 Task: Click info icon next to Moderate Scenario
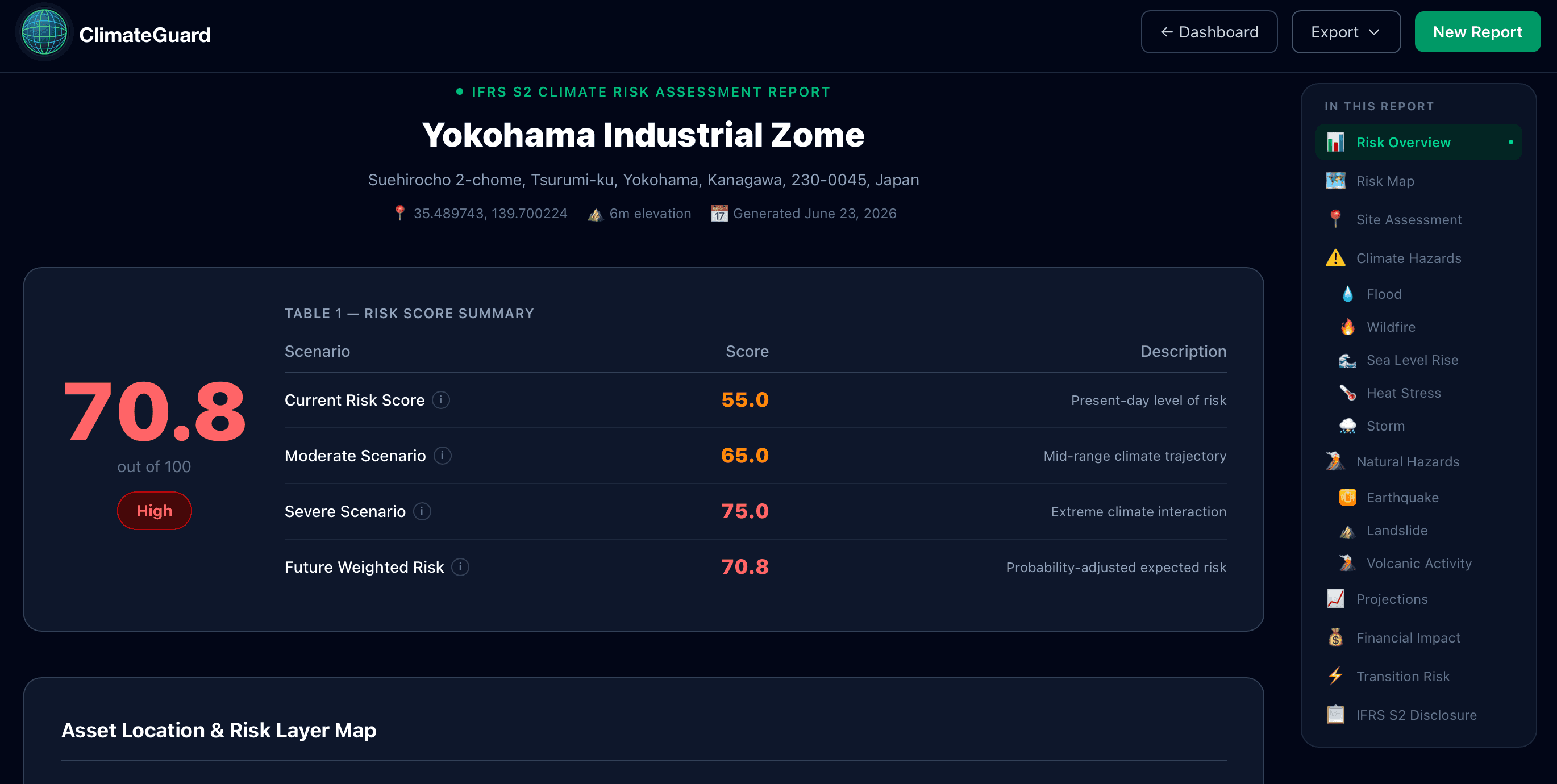[x=443, y=456]
